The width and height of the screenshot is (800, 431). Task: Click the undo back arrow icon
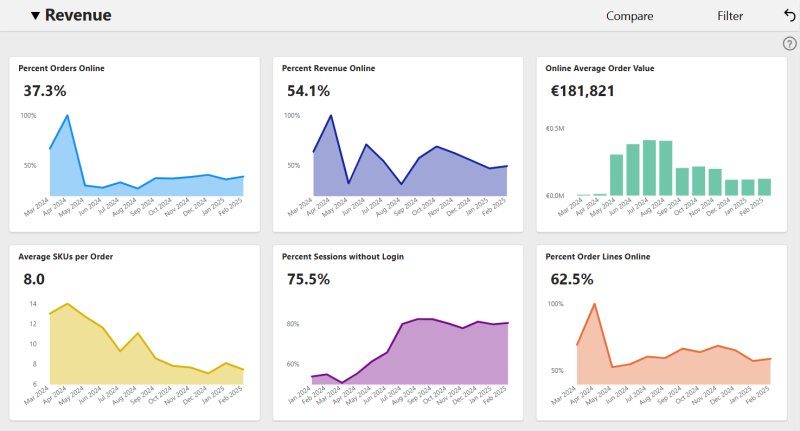789,16
